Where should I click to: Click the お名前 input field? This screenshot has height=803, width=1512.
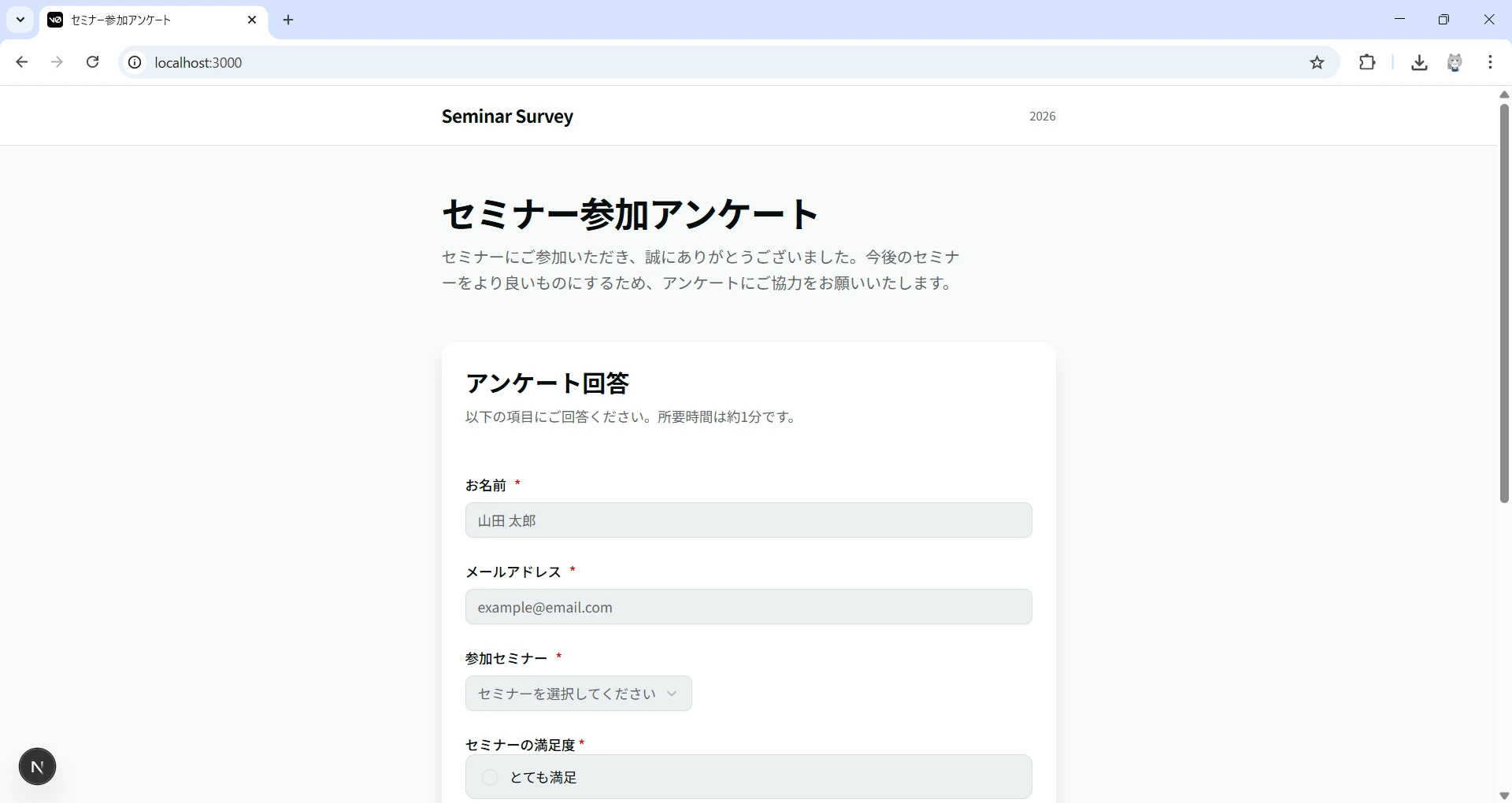point(748,520)
